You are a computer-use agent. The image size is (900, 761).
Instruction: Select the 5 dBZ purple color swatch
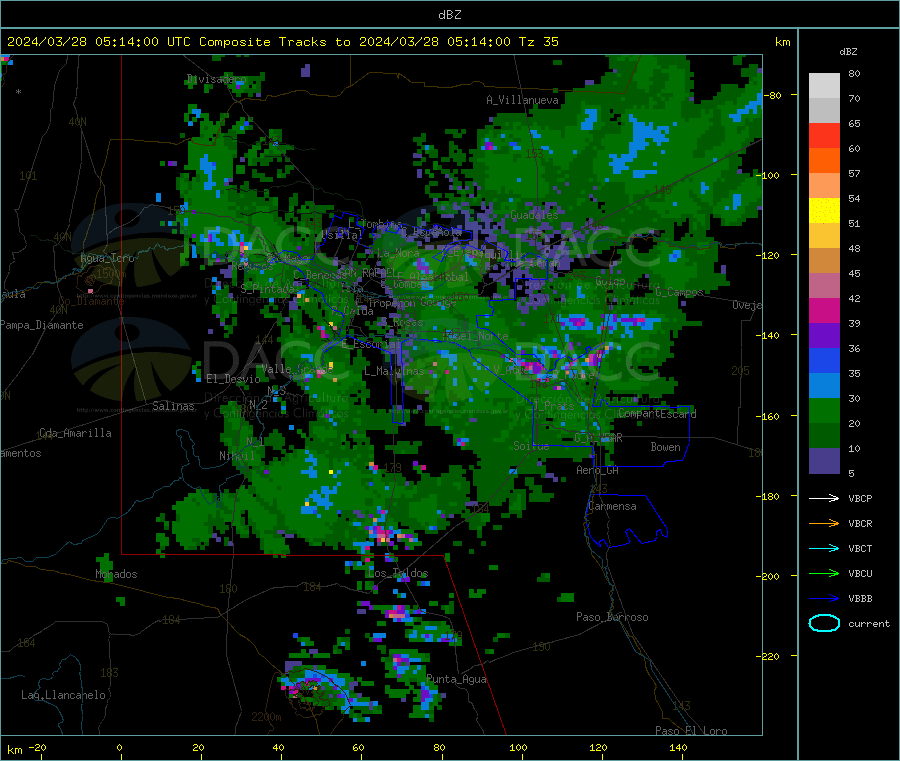824,461
